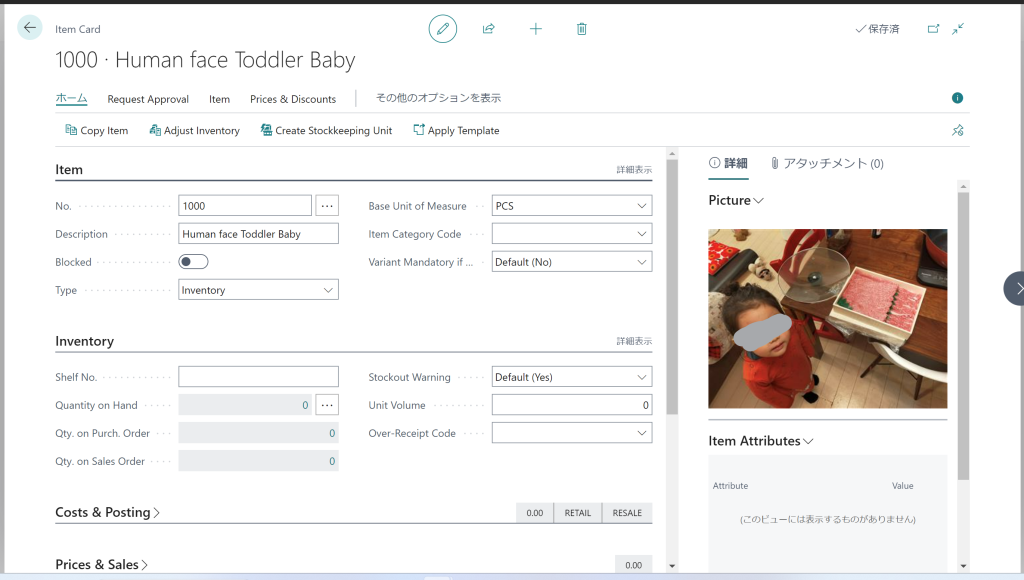This screenshot has height=580, width=1024.
Task: Go back with the arrow button
Action: click(x=29, y=28)
